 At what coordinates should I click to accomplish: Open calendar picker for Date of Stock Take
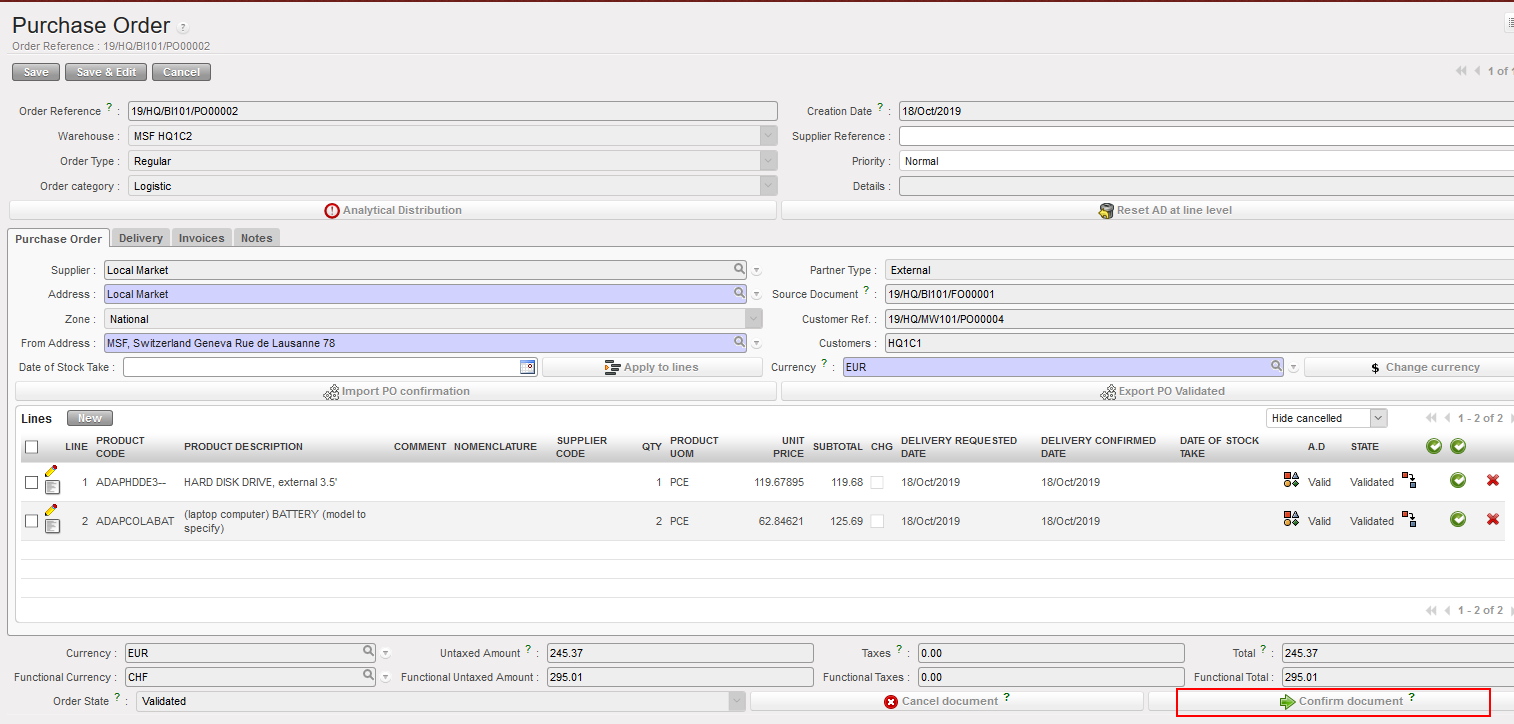528,367
